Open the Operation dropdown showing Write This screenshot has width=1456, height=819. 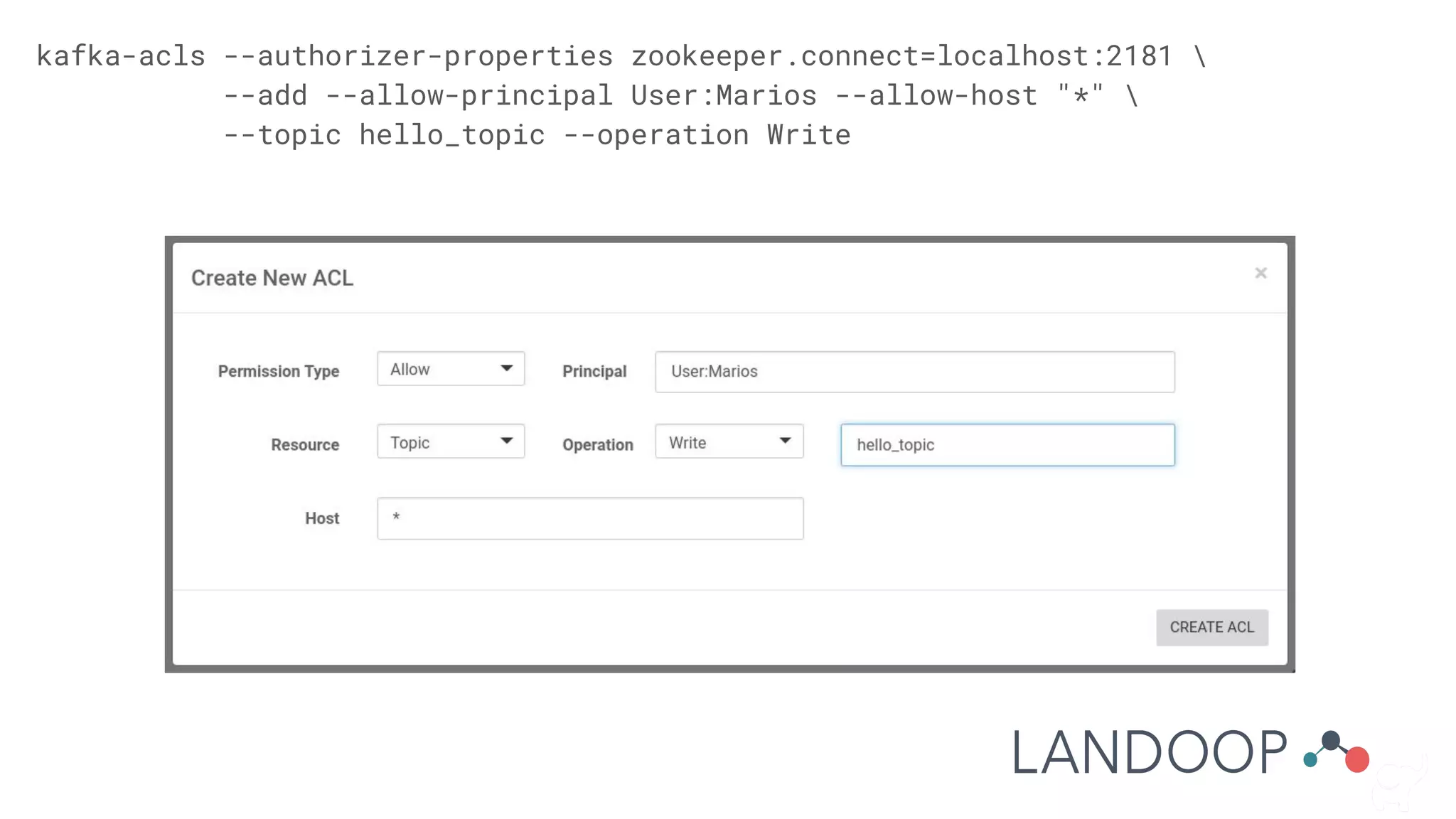729,441
